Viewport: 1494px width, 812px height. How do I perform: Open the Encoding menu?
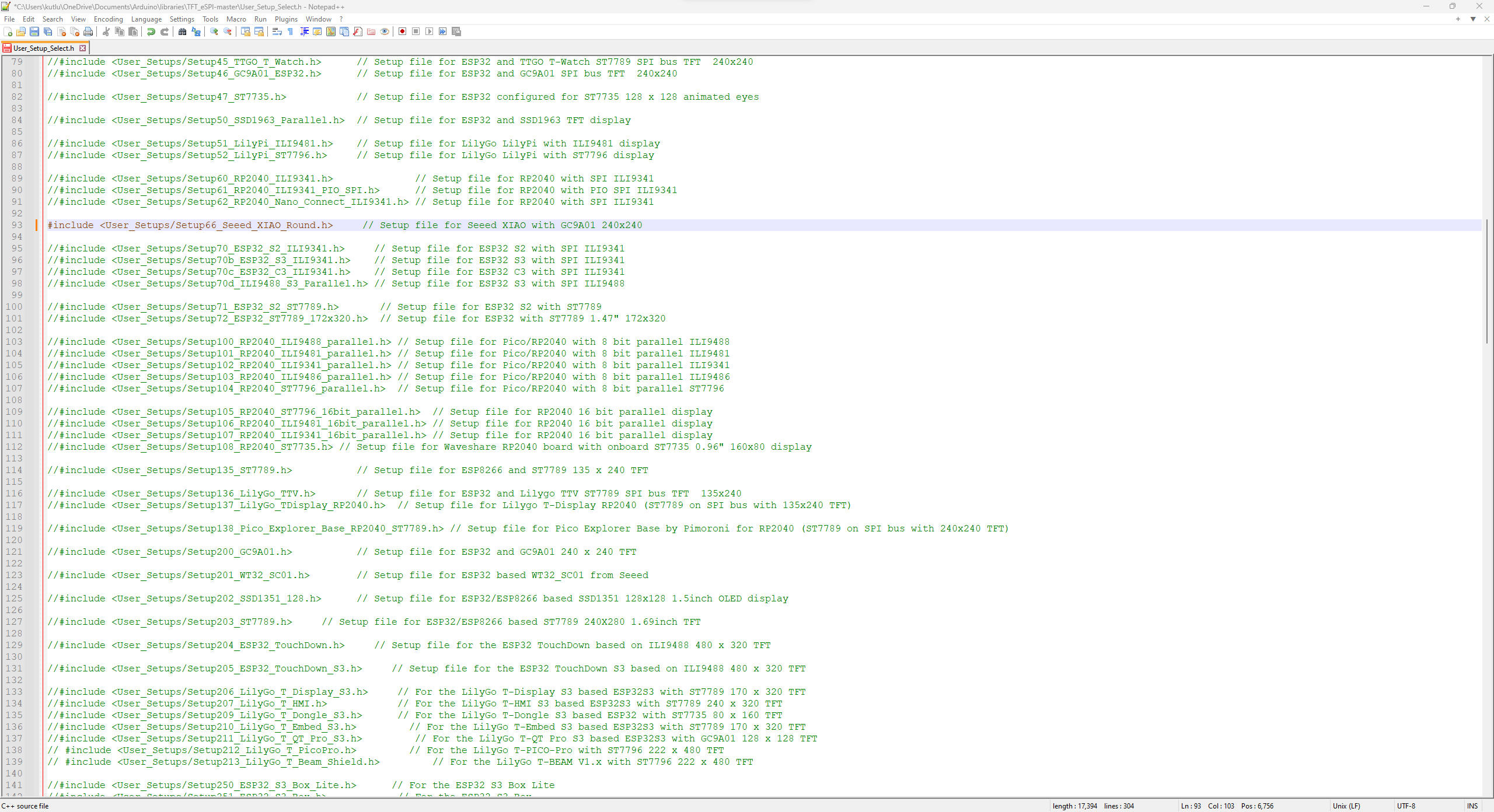click(x=108, y=19)
